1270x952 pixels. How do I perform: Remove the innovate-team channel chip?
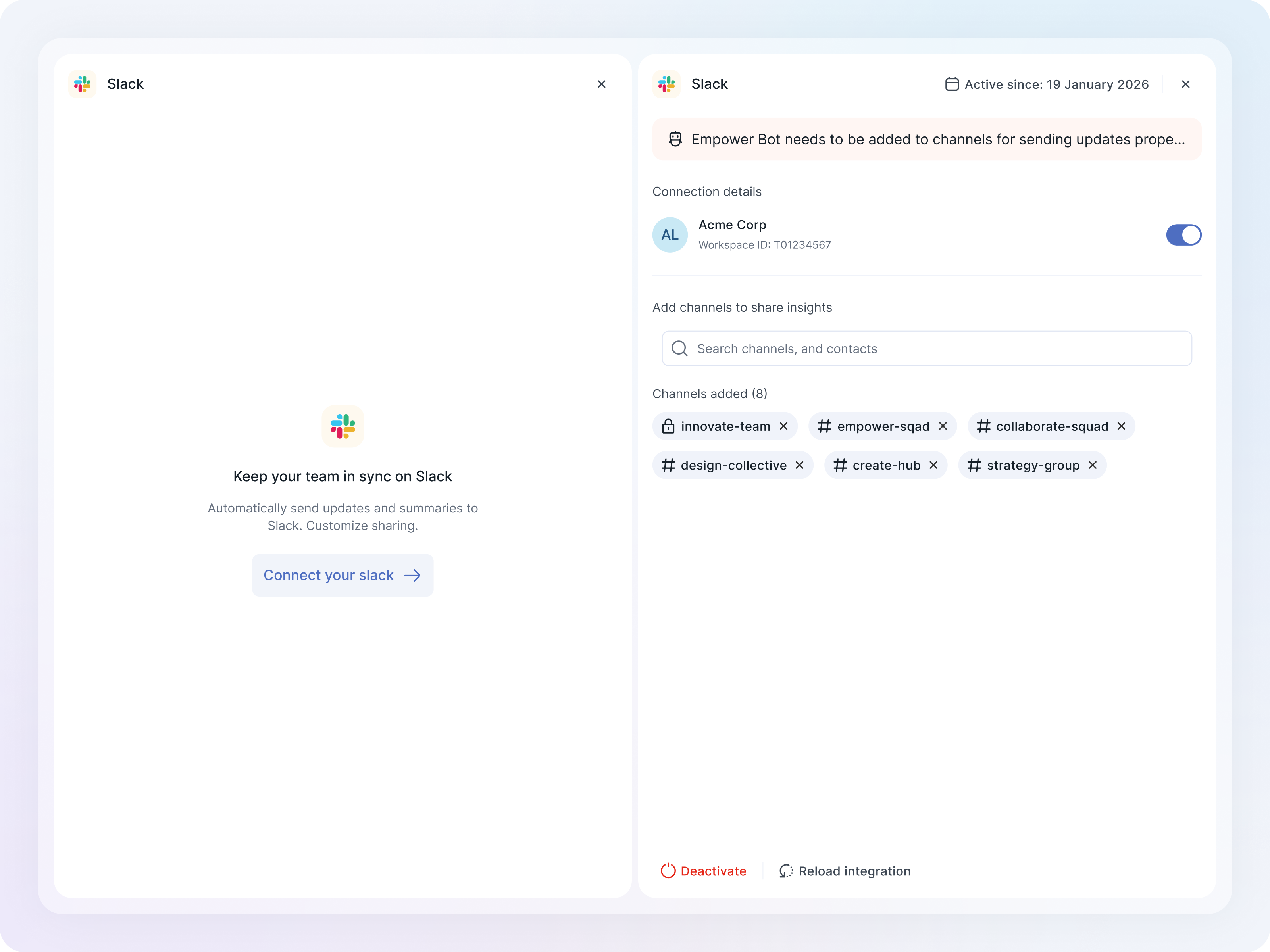784,426
